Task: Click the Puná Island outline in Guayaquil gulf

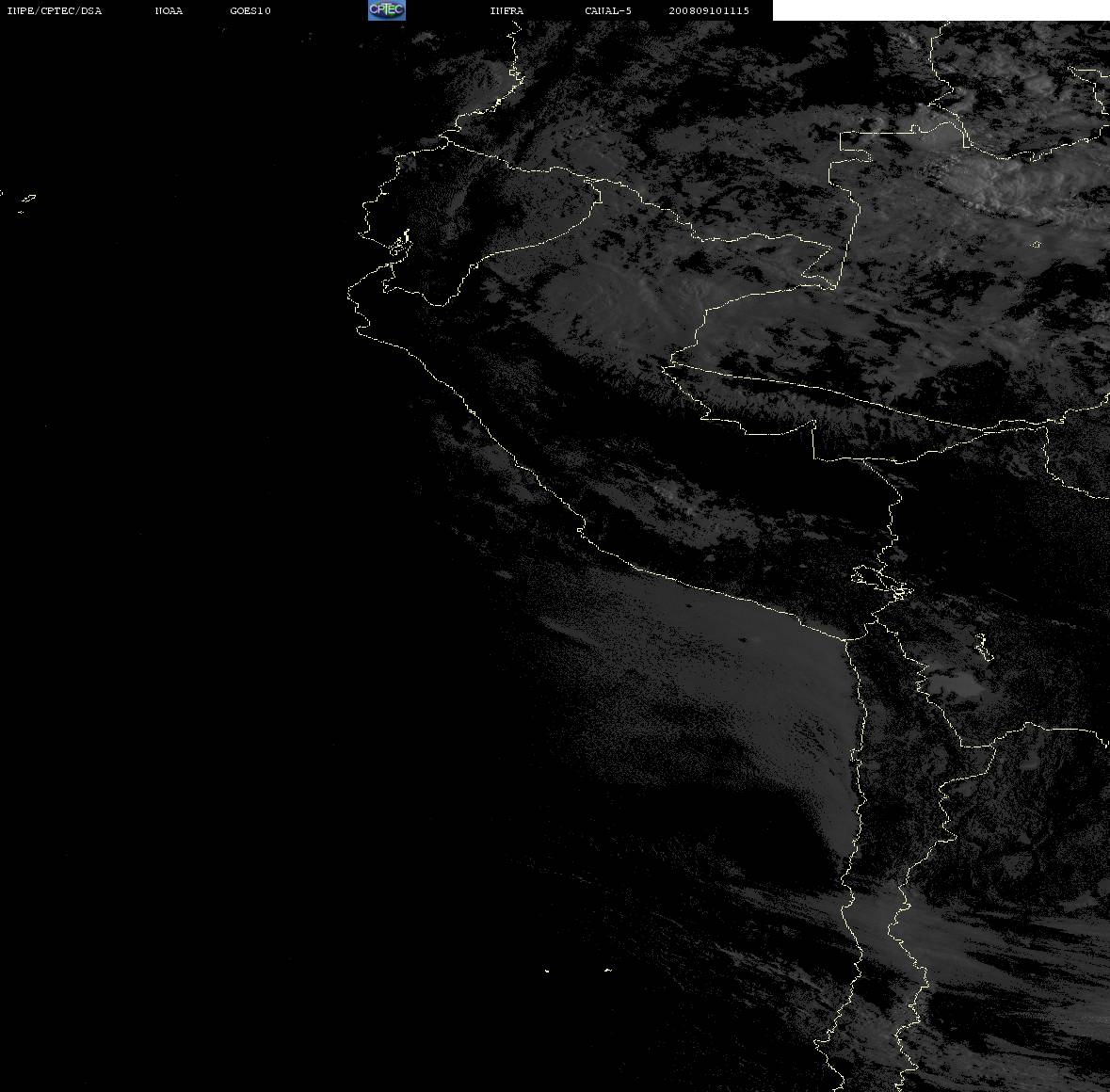Action: (x=400, y=244)
